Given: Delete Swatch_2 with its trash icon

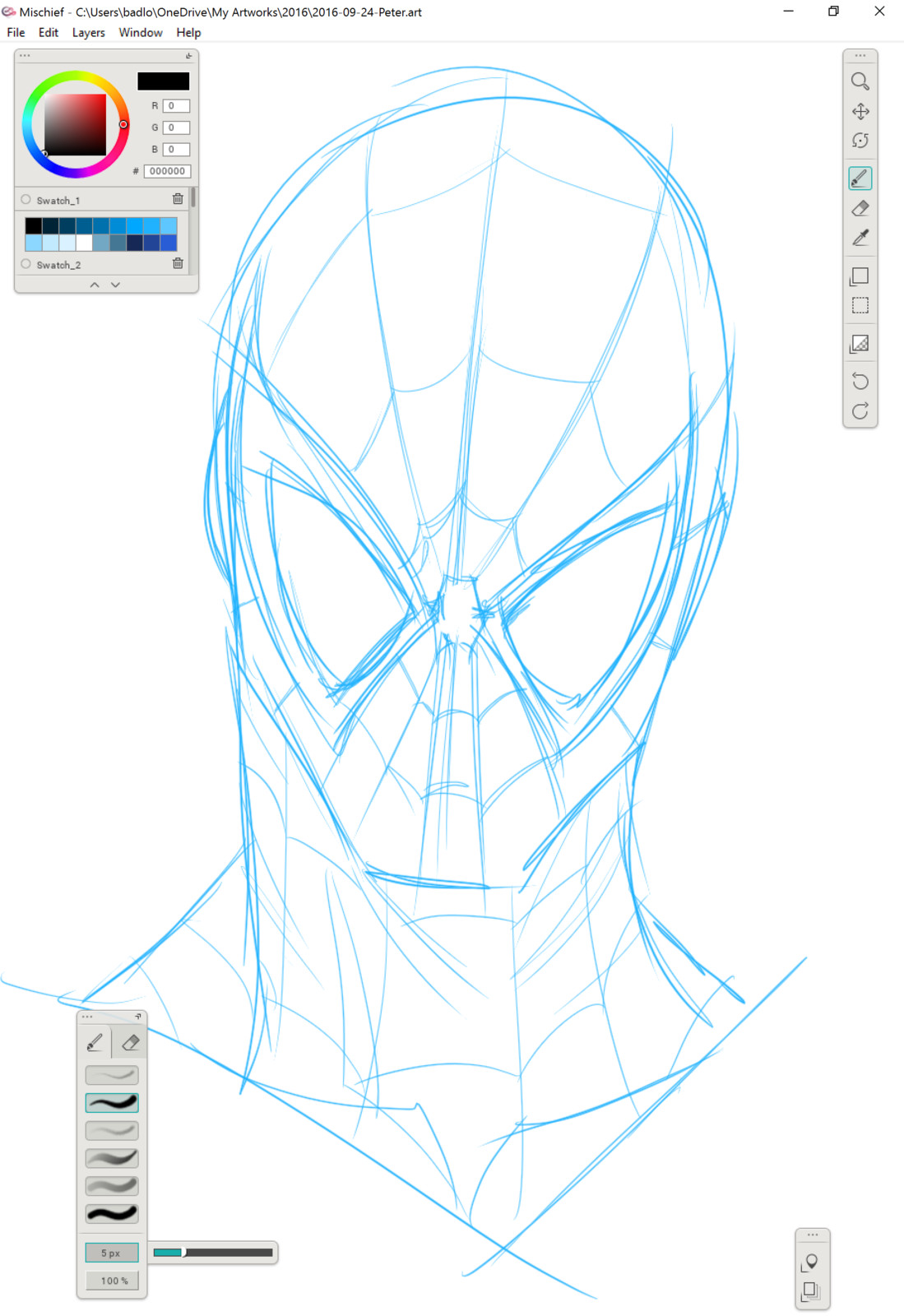Looking at the screenshot, I should 178,263.
